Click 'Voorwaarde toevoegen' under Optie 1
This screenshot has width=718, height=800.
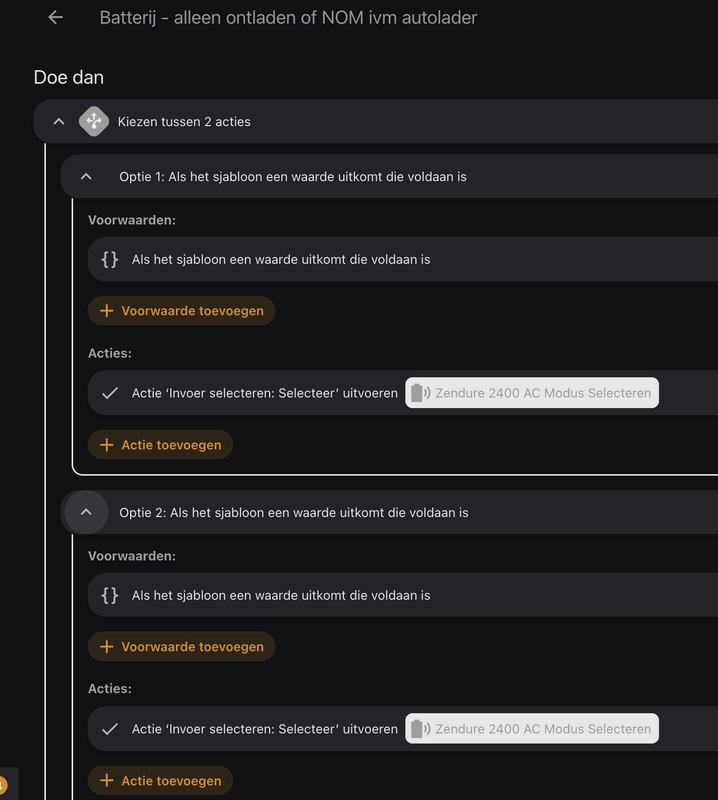[x=181, y=311]
